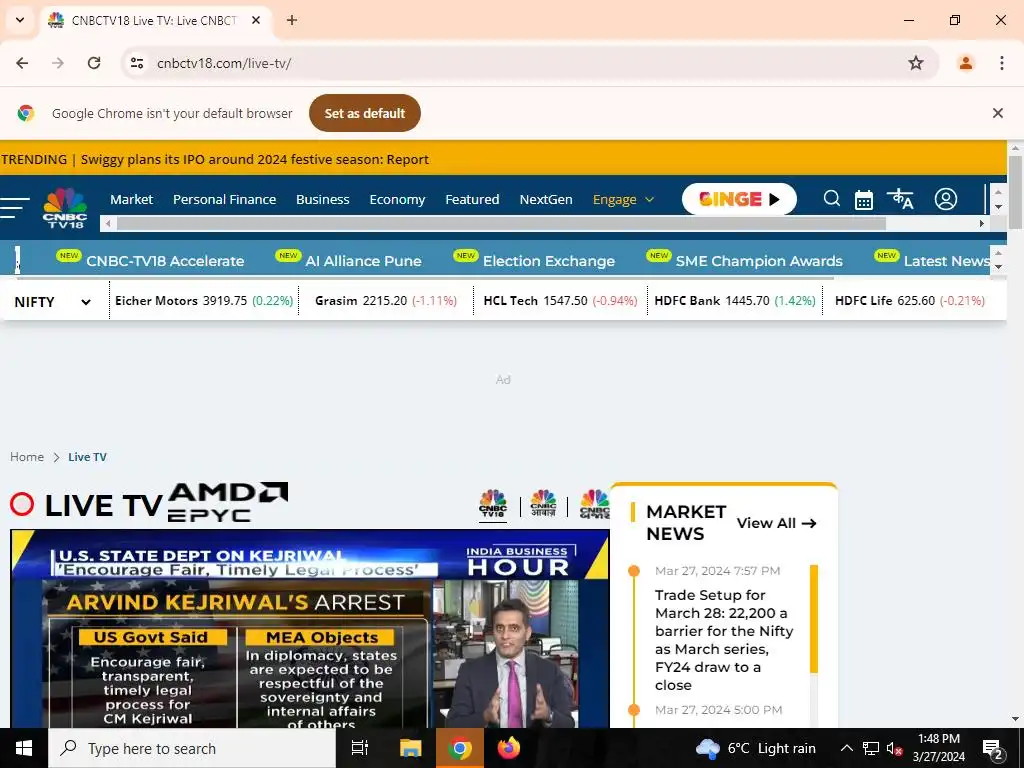
Task: Click the address bar URL field
Action: click(x=529, y=63)
